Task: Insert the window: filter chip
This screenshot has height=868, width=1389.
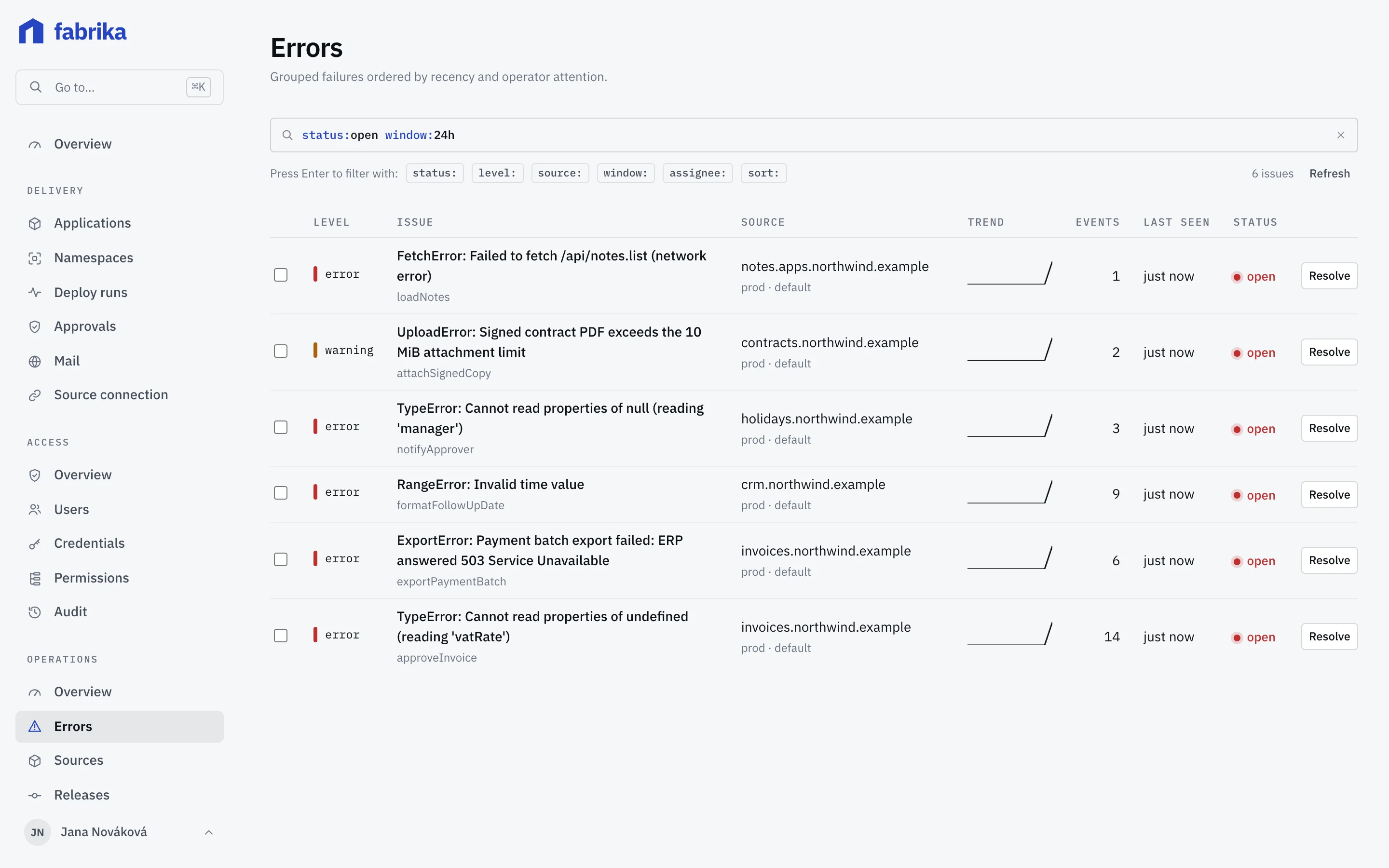Action: coord(625,173)
